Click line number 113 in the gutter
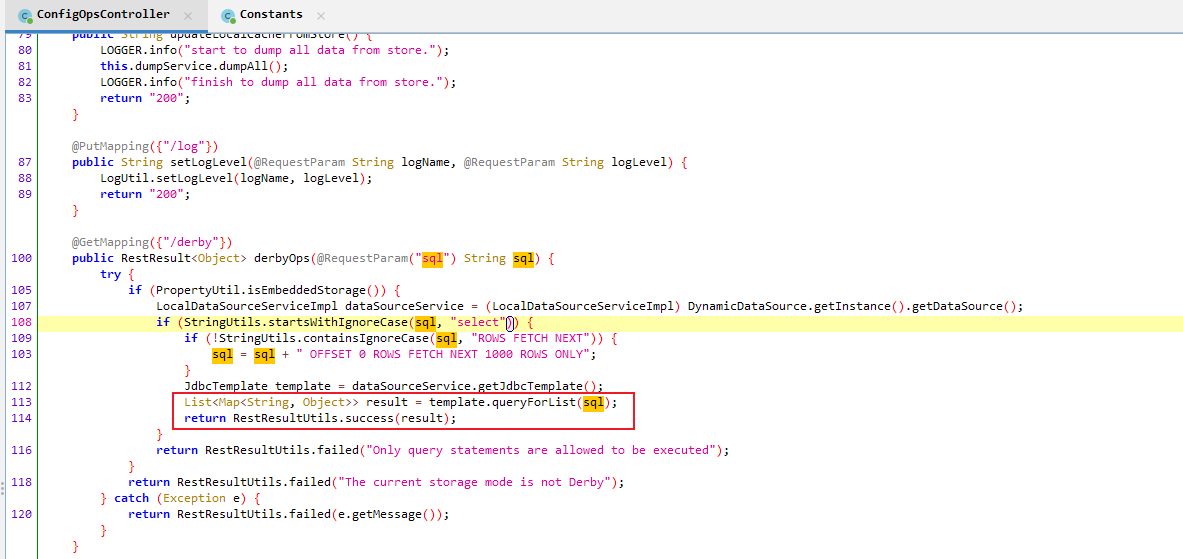The height and width of the screenshot is (559, 1183). pos(21,403)
